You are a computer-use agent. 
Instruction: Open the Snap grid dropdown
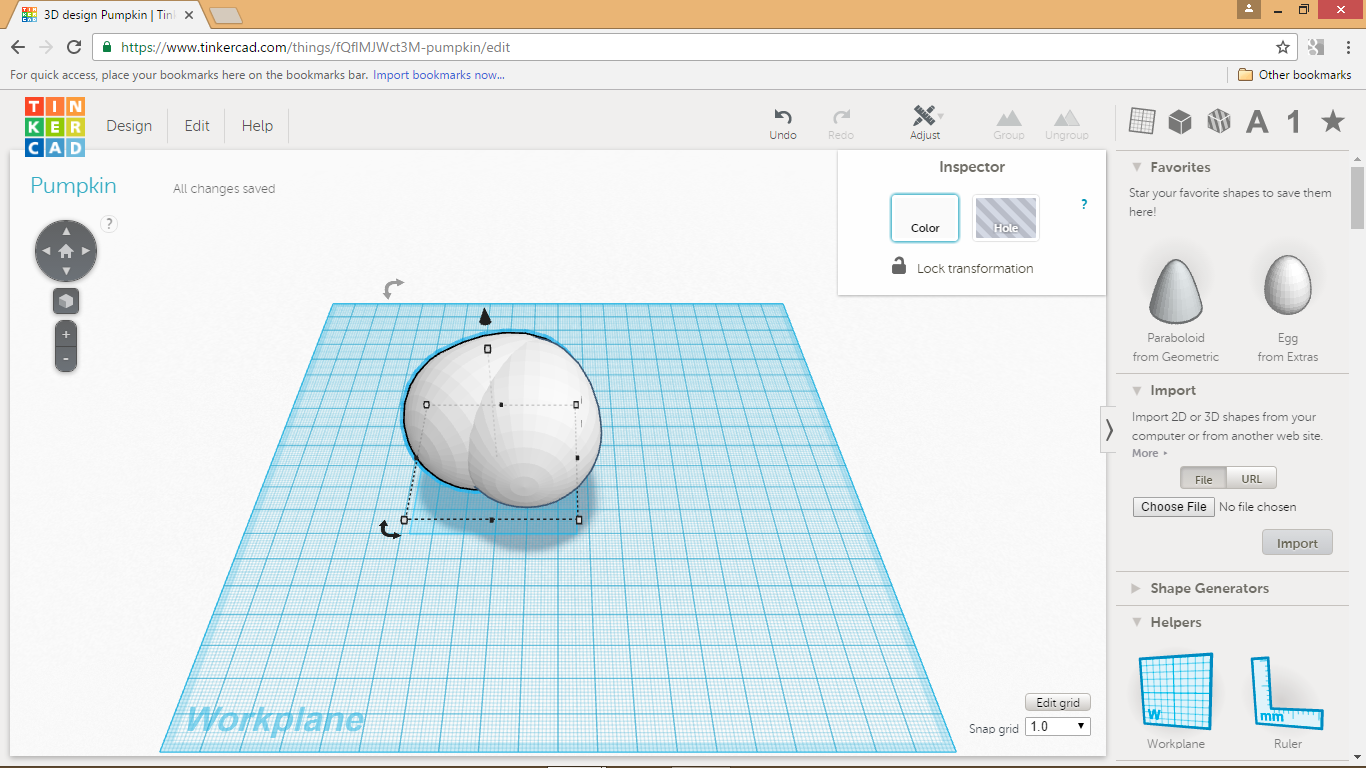(x=1056, y=726)
